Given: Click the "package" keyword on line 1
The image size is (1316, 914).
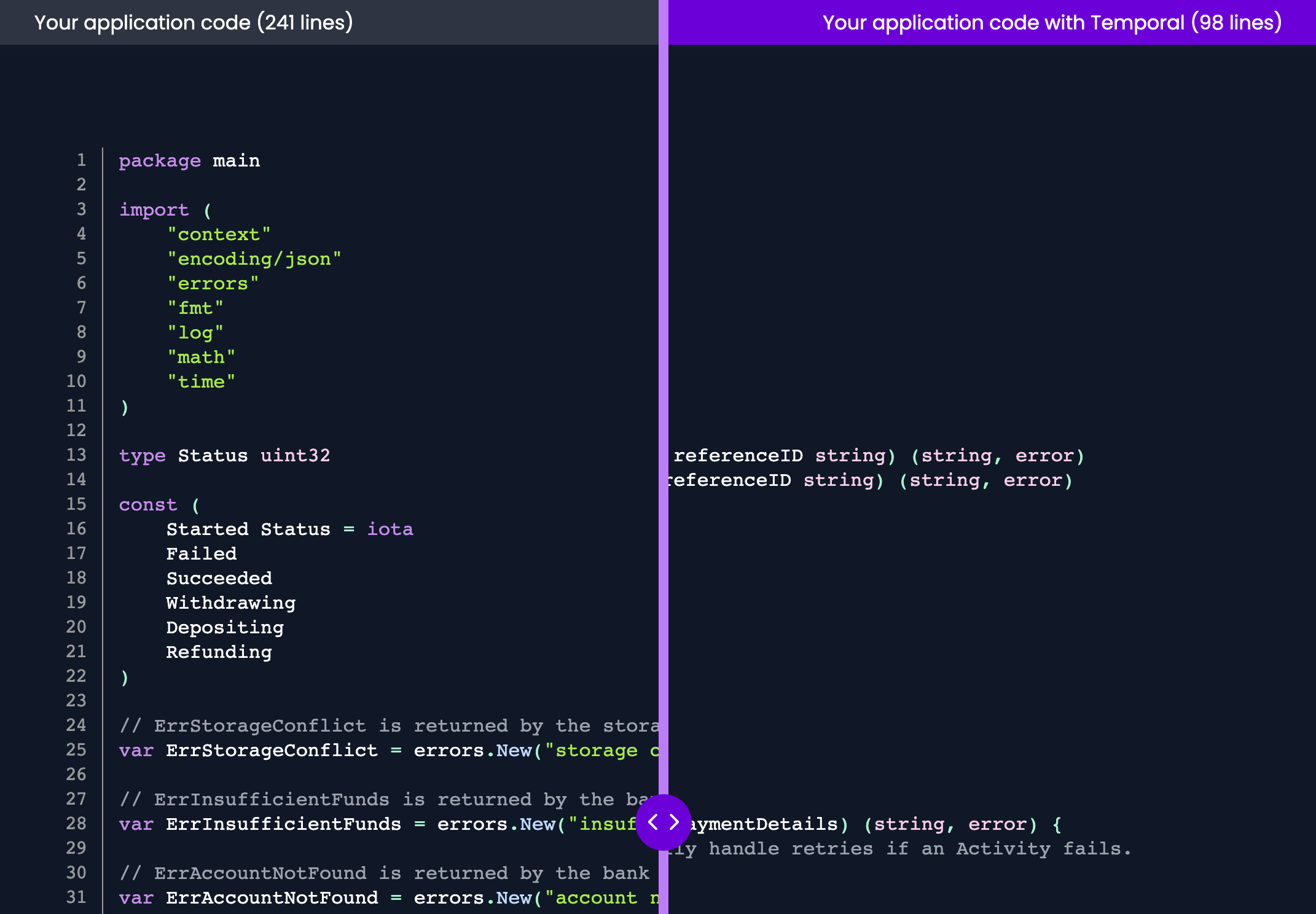Looking at the screenshot, I should 160,161.
